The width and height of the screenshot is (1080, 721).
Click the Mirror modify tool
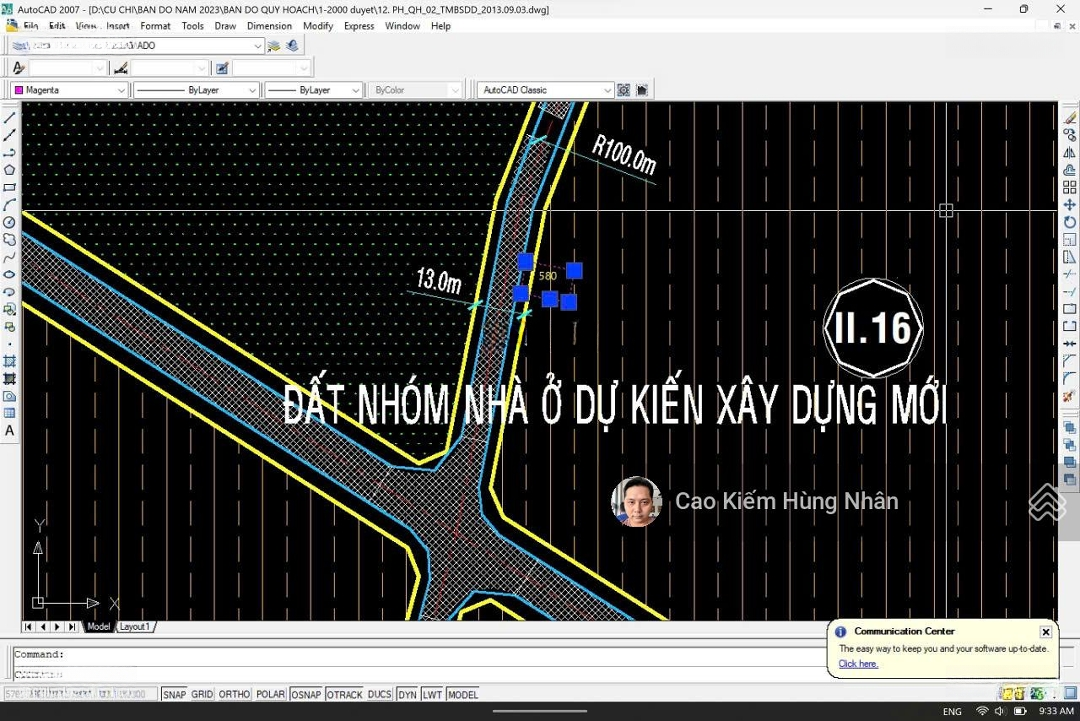[x=1069, y=153]
